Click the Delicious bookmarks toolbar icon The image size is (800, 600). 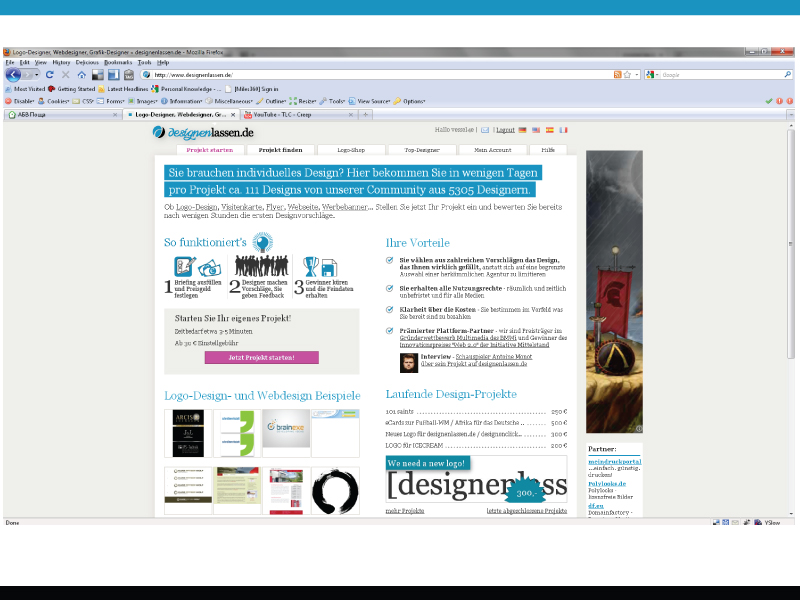(97, 75)
